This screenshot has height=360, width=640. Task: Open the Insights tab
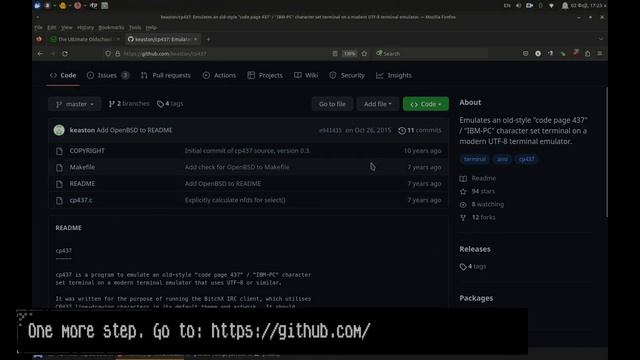point(394,75)
